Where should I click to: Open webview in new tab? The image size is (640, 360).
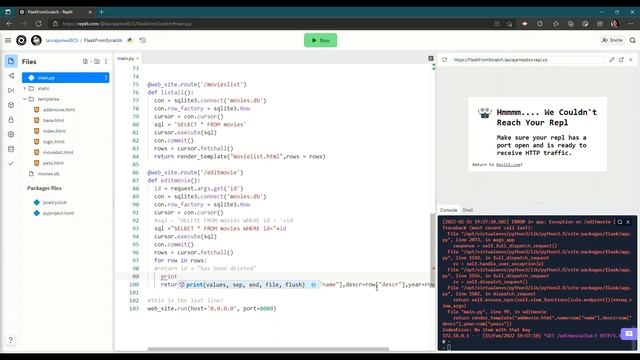(x=621, y=60)
